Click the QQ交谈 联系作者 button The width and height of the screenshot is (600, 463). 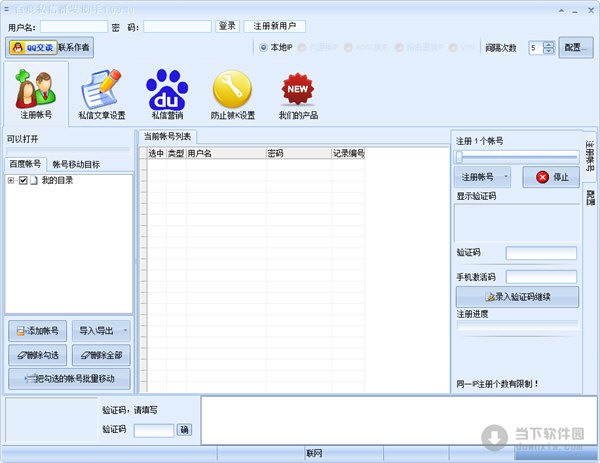coord(49,47)
